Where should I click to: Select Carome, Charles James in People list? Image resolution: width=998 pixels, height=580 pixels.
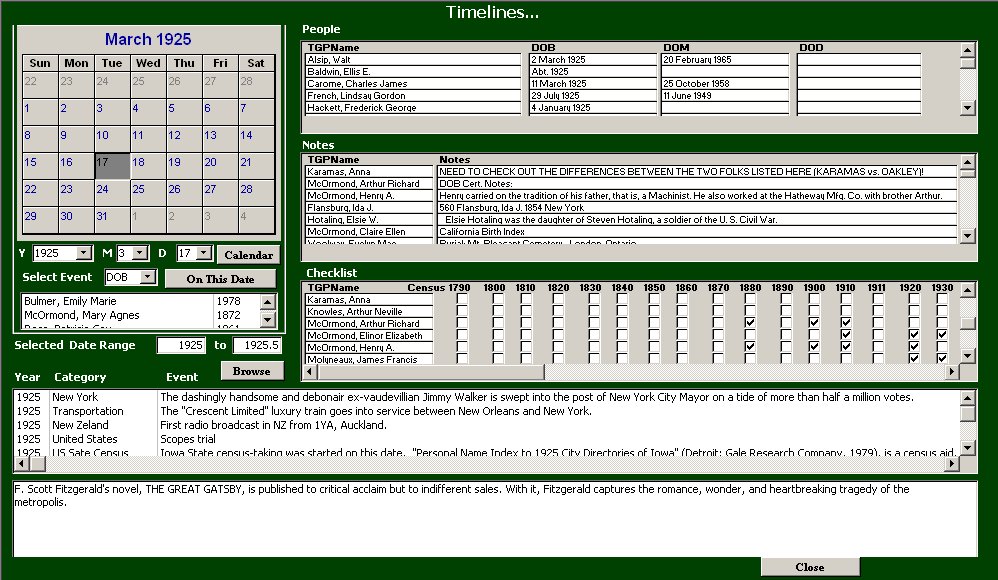click(413, 83)
